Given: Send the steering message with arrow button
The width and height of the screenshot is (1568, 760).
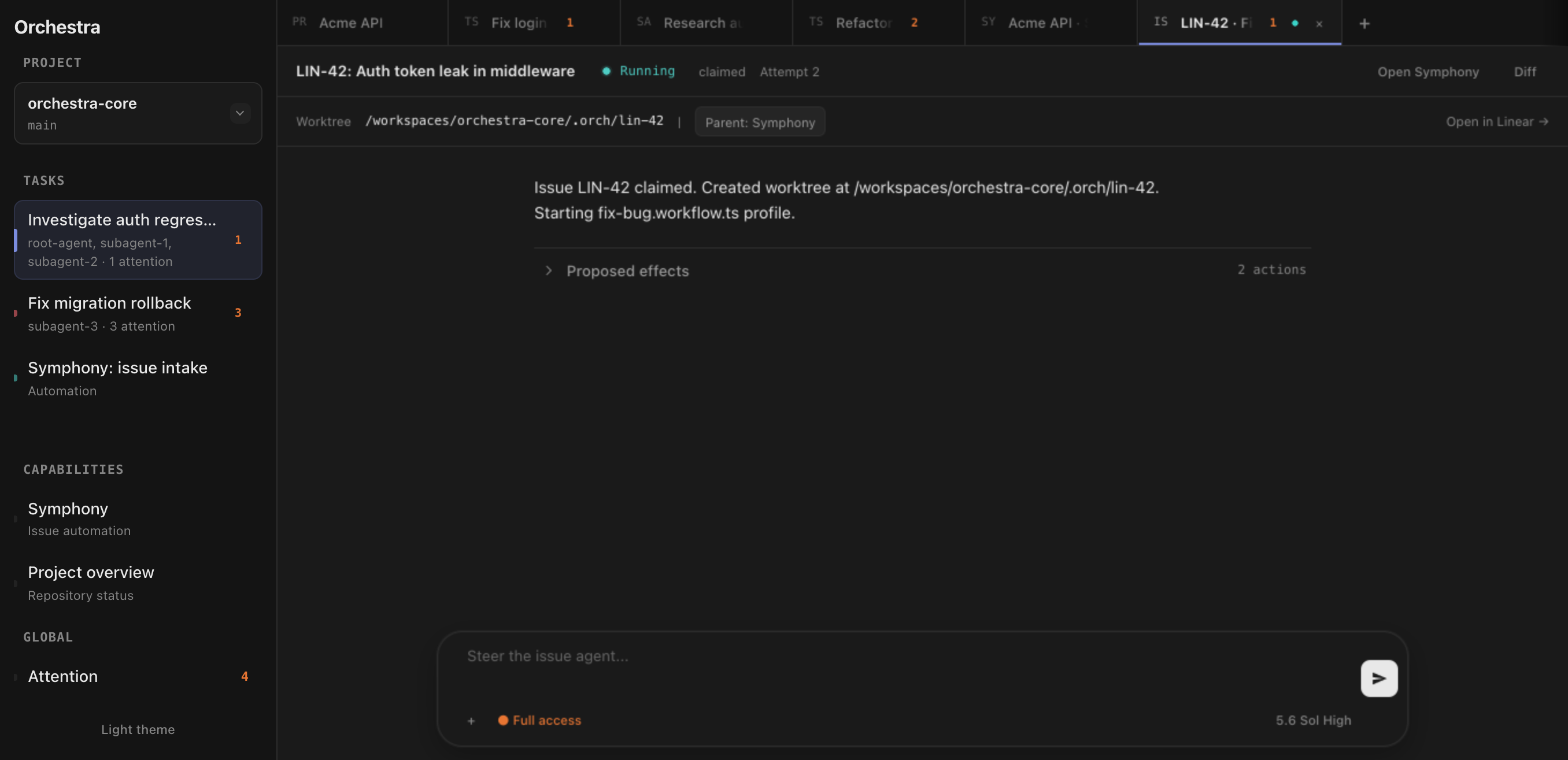Looking at the screenshot, I should (x=1379, y=678).
